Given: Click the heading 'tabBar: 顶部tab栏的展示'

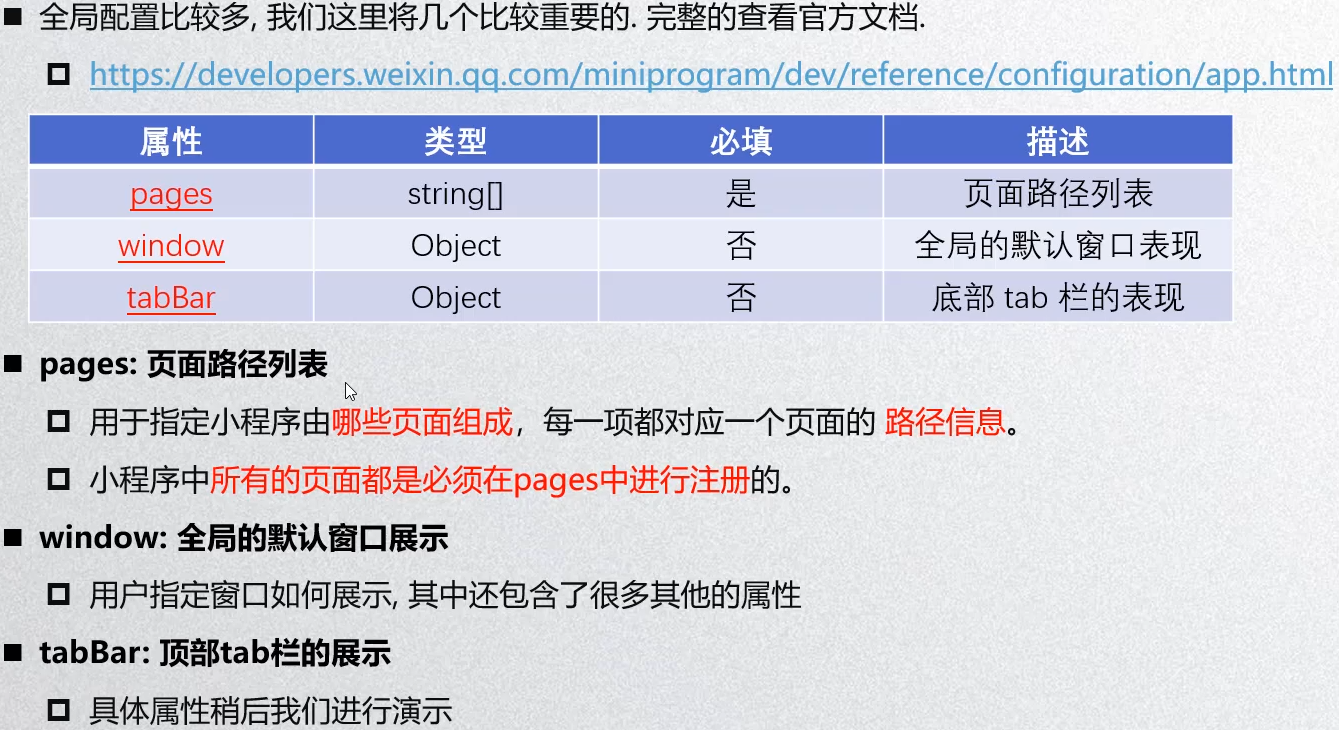Looking at the screenshot, I should click(x=215, y=654).
